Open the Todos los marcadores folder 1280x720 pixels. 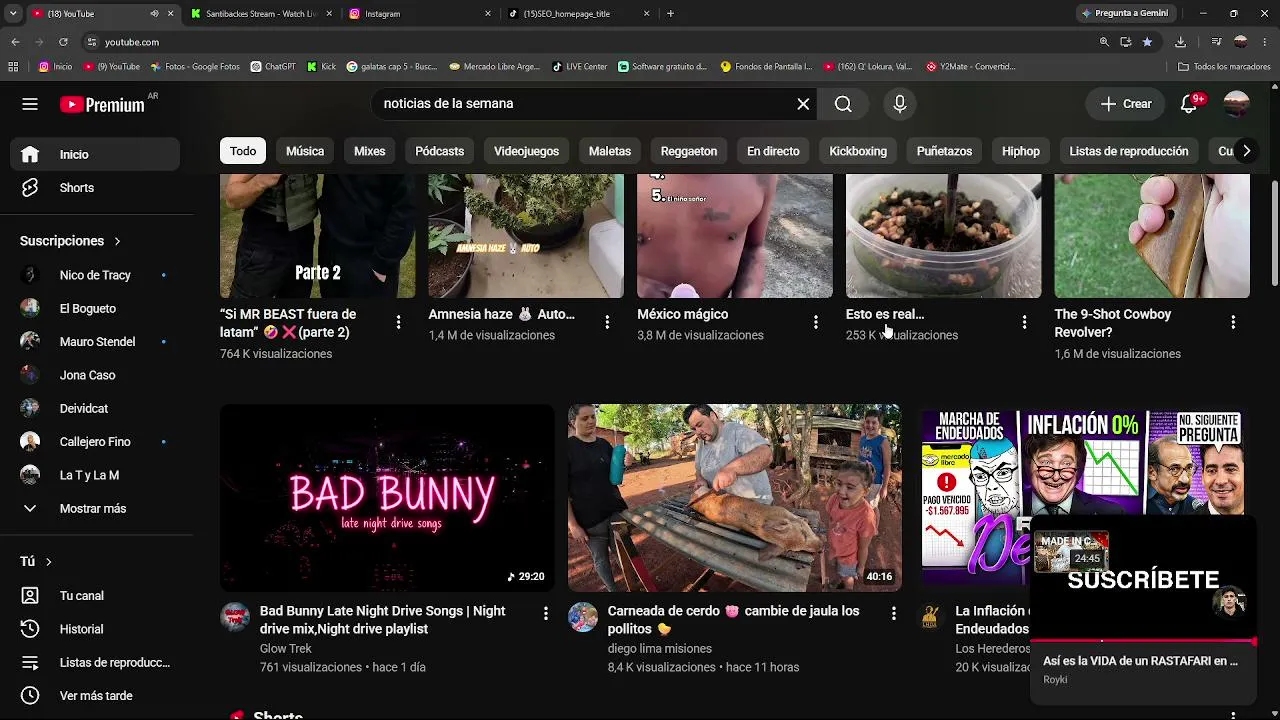(x=1224, y=67)
